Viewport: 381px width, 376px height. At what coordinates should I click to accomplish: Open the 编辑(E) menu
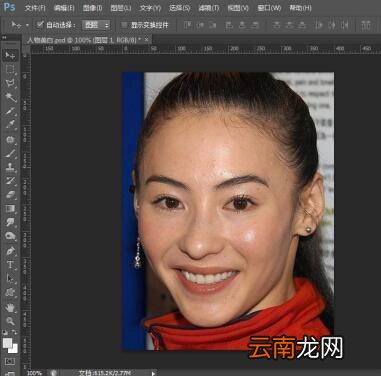click(64, 8)
